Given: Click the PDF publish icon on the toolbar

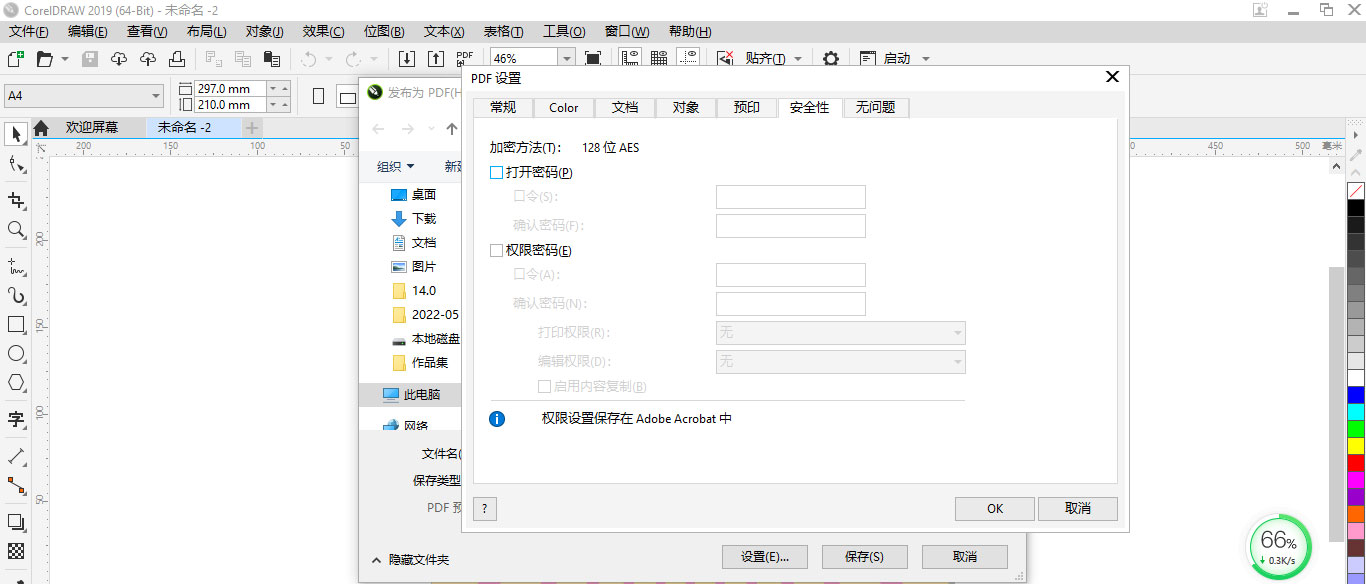Looking at the screenshot, I should (463, 58).
